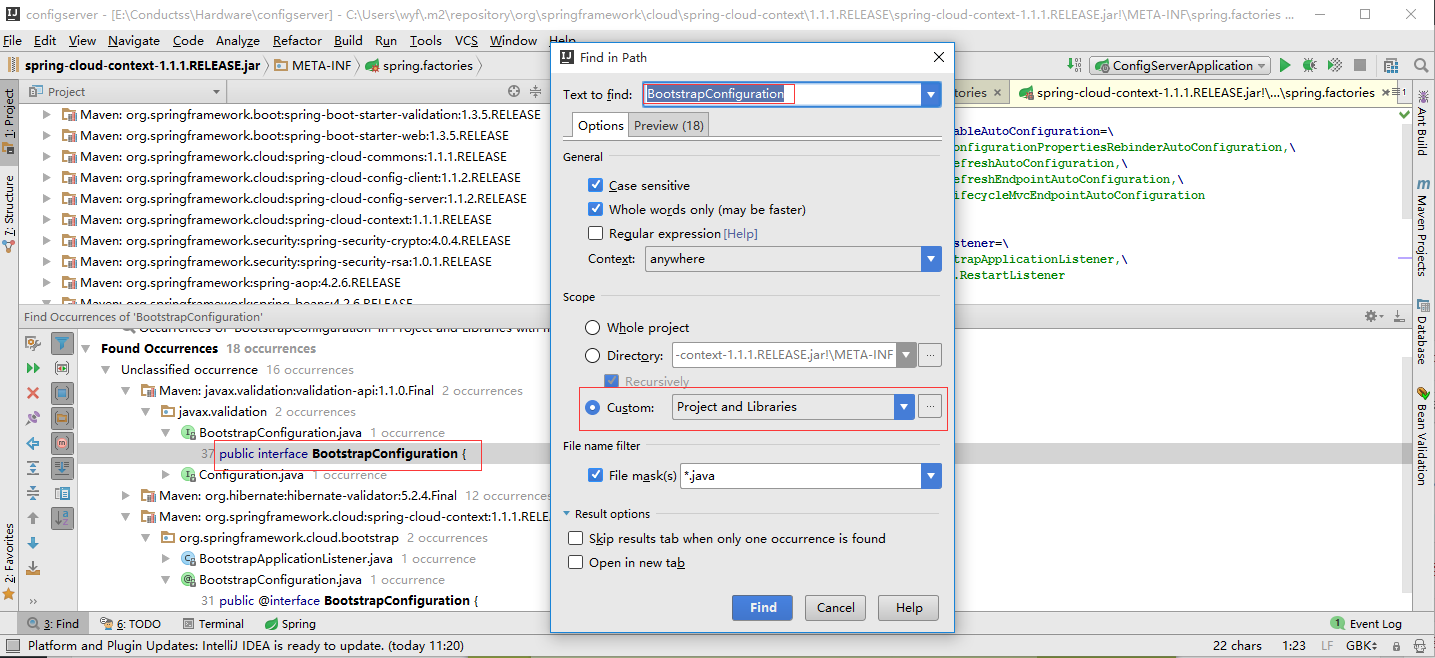The width and height of the screenshot is (1435, 658).
Task: Toggle tool window bars icon in status bar
Action: pyautogui.click(x=11, y=645)
